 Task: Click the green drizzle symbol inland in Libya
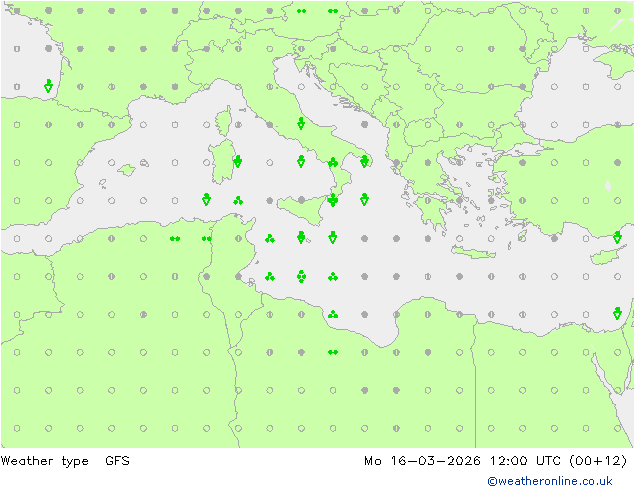click(333, 352)
